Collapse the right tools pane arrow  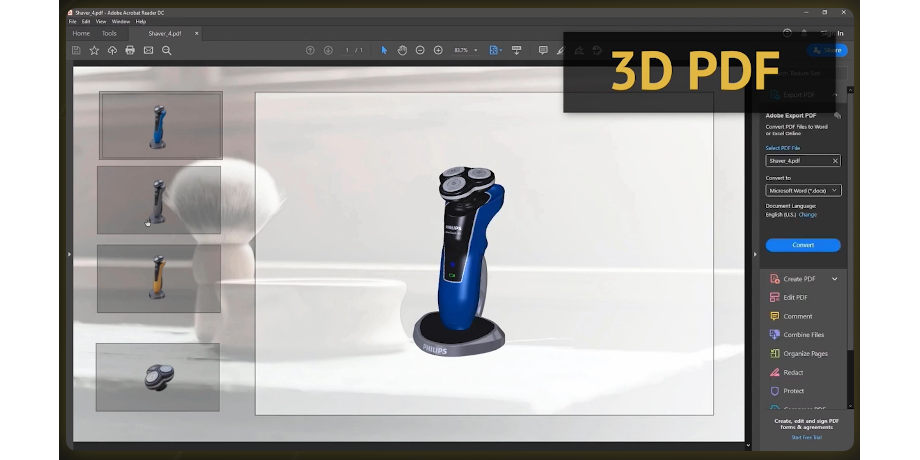pos(755,254)
